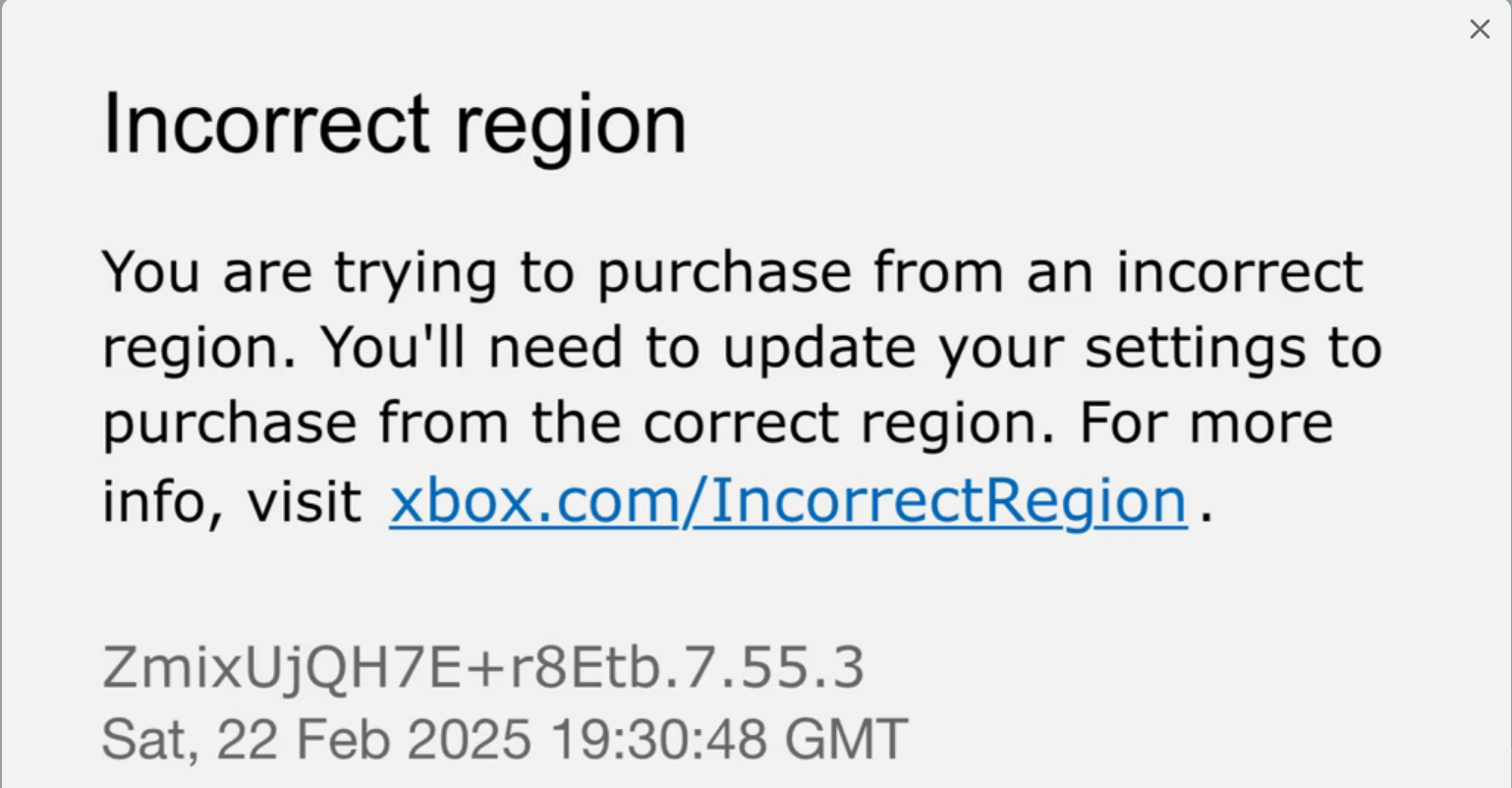The width and height of the screenshot is (1512, 788).
Task: Click the words "info, visit" before link
Action: pos(232,501)
